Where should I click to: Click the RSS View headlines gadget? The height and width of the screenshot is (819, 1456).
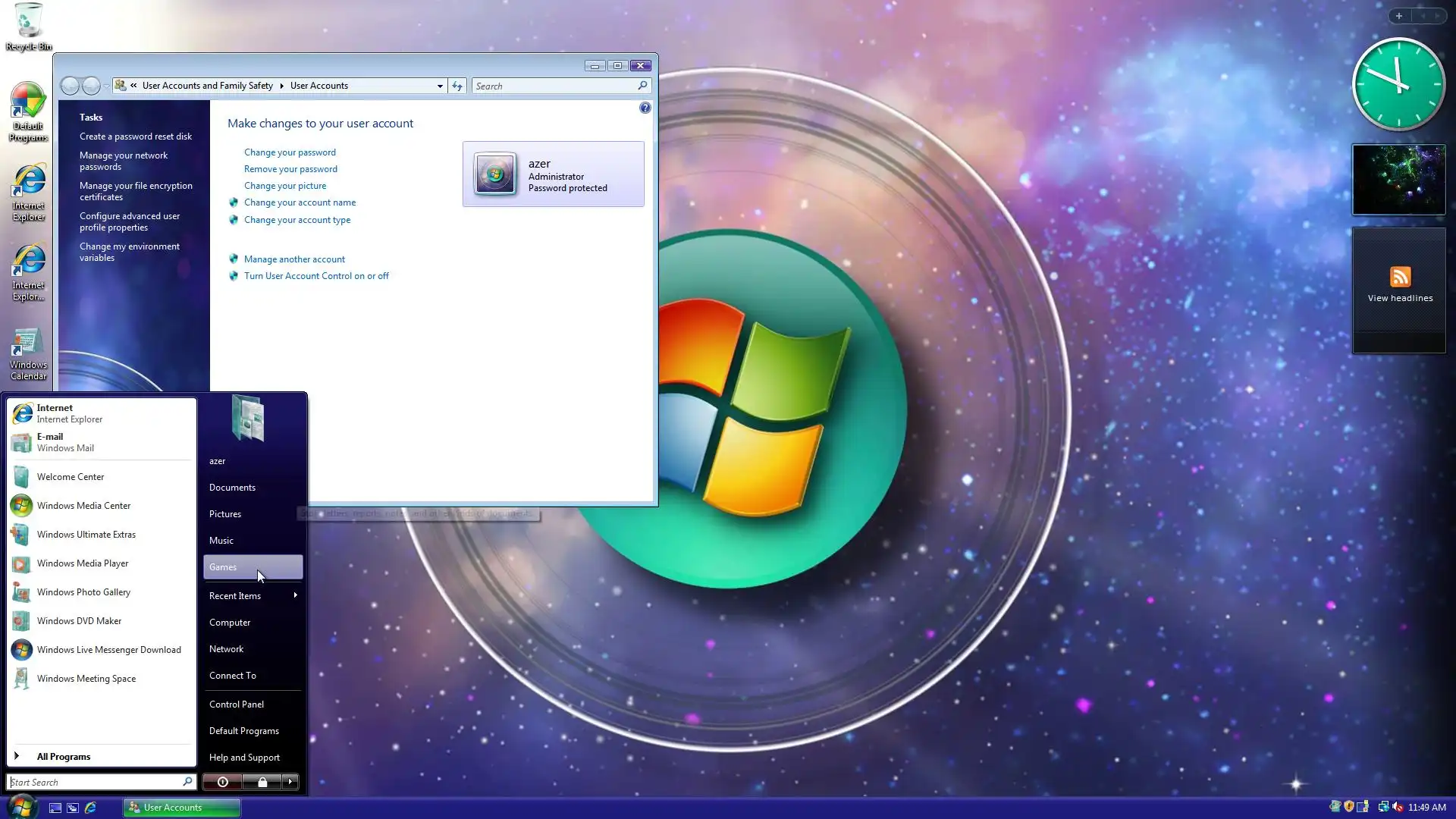(x=1399, y=285)
